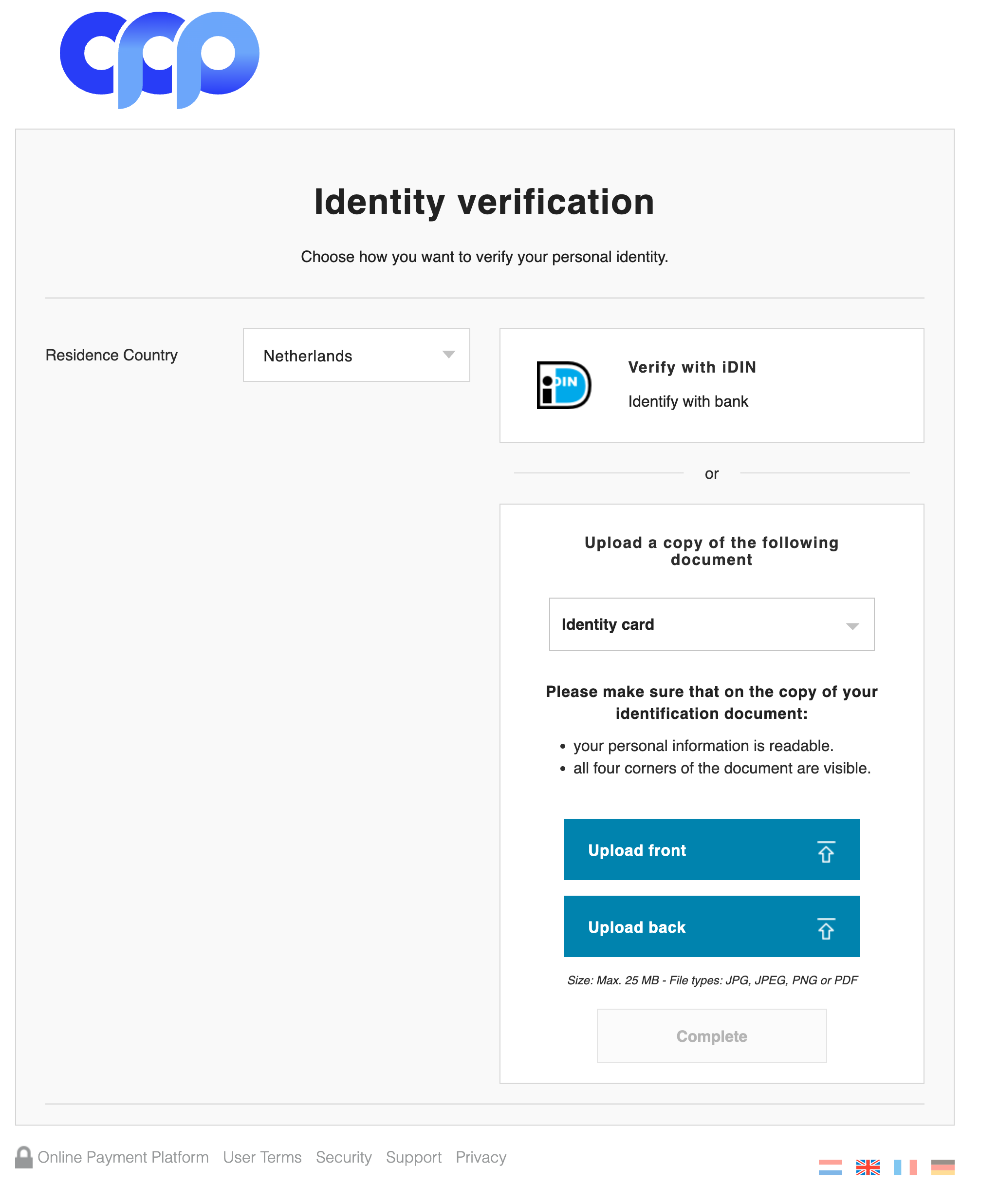Expand the Identity card document type dropdown
This screenshot has height=1204, width=998.
point(711,624)
